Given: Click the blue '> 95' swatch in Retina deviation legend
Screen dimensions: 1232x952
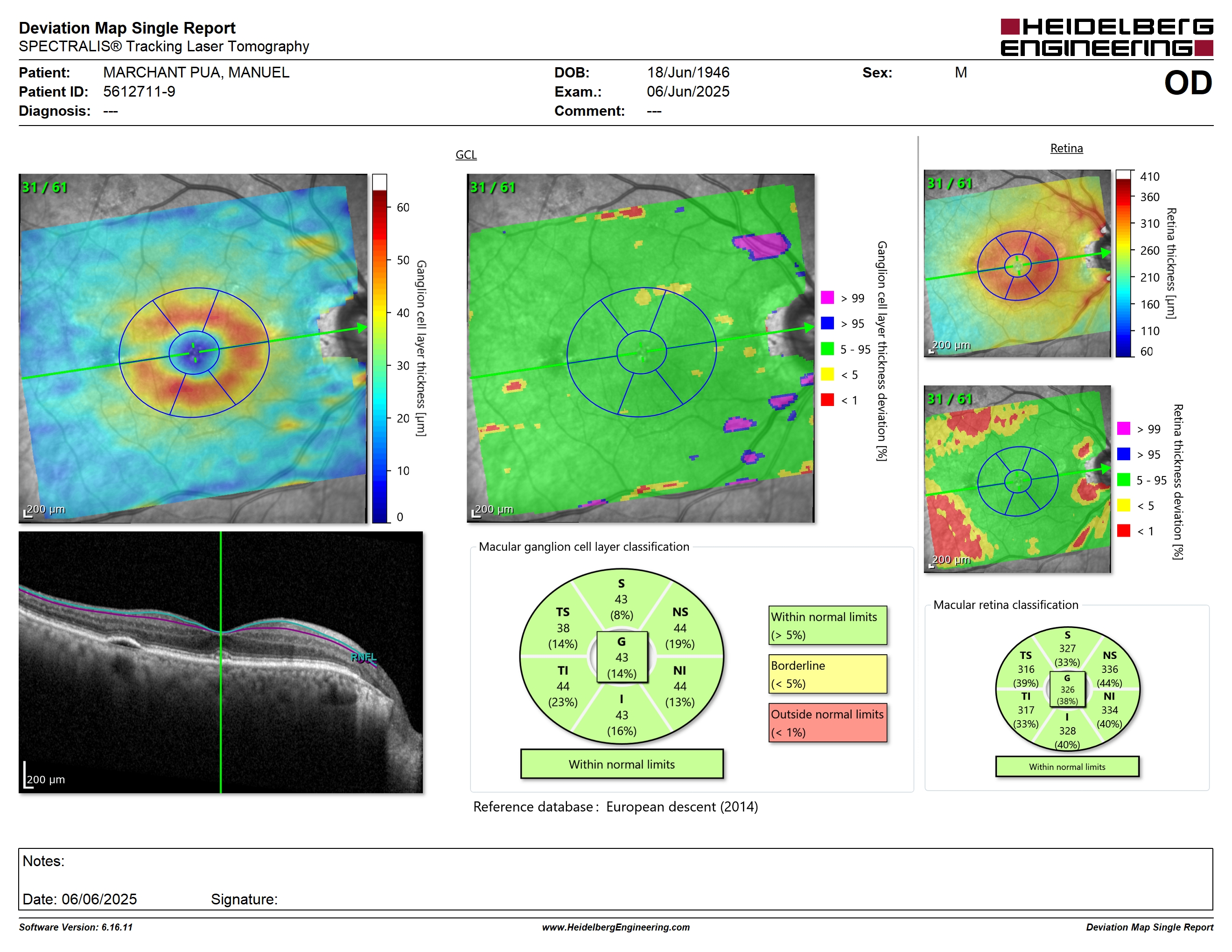Looking at the screenshot, I should click(1123, 454).
